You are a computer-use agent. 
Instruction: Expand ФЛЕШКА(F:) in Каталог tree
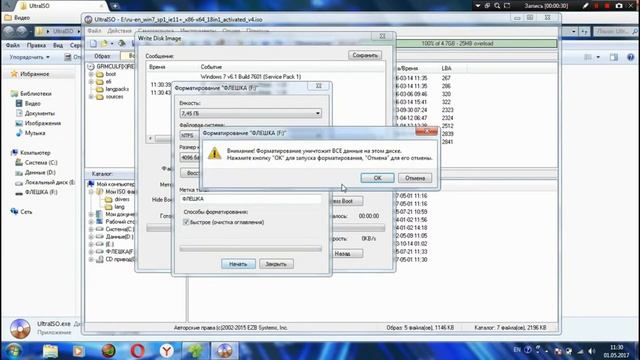click(x=91, y=252)
